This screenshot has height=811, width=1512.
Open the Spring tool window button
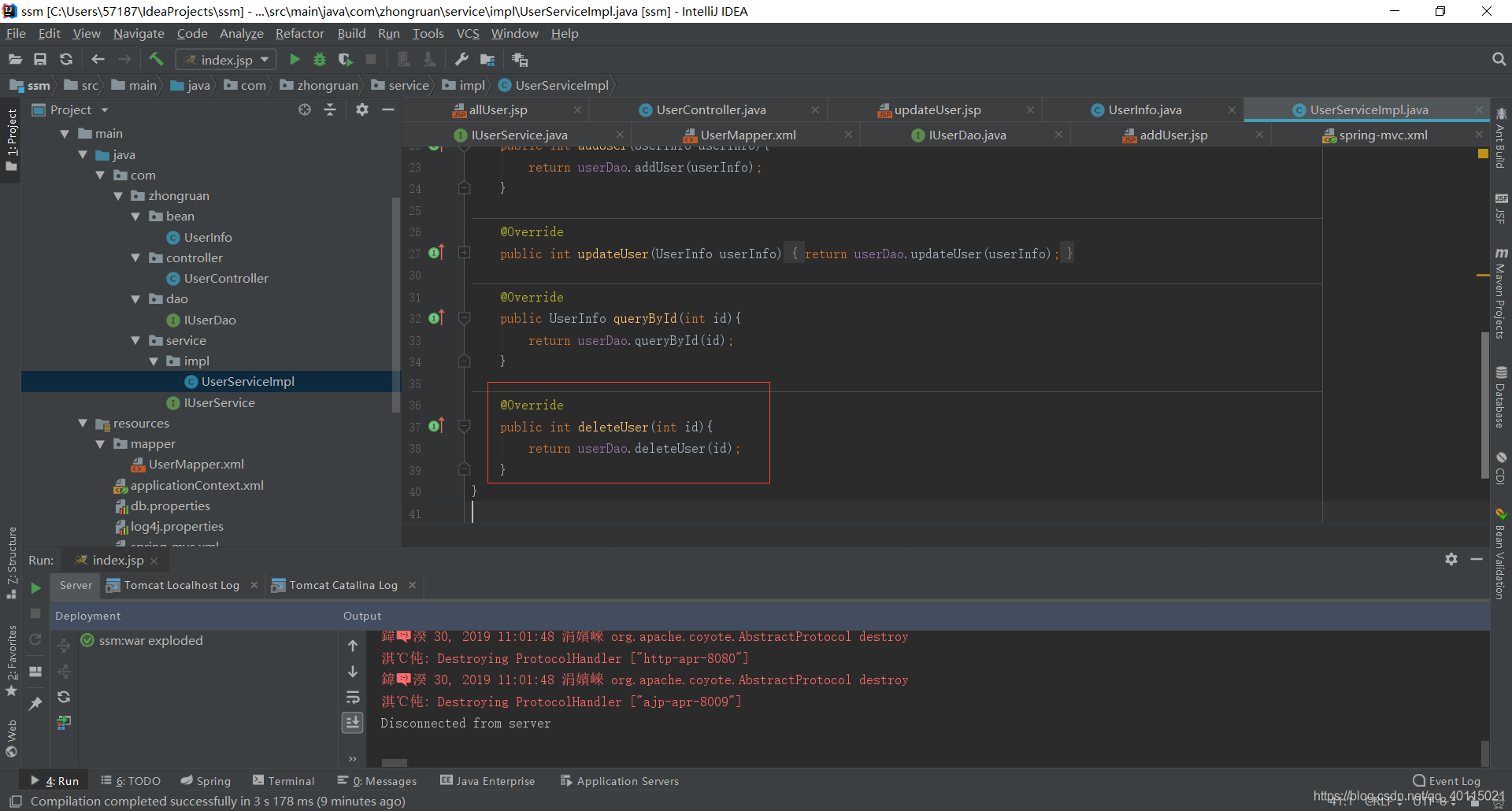point(206,781)
